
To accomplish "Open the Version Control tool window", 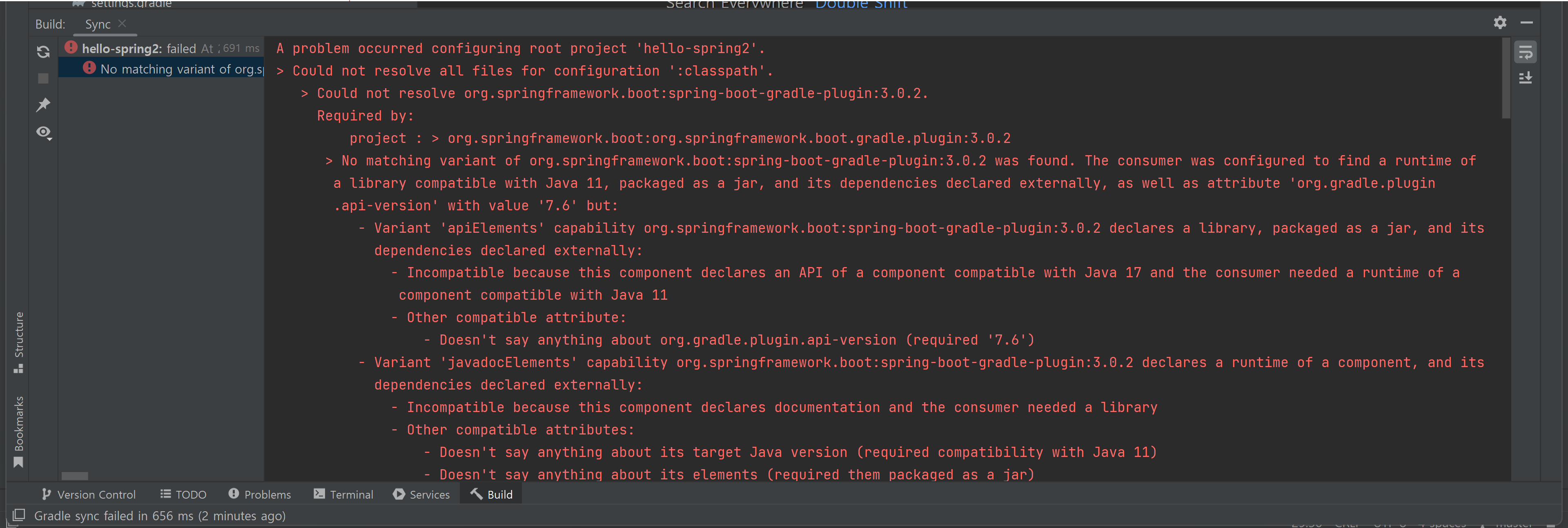I will (x=89, y=495).
